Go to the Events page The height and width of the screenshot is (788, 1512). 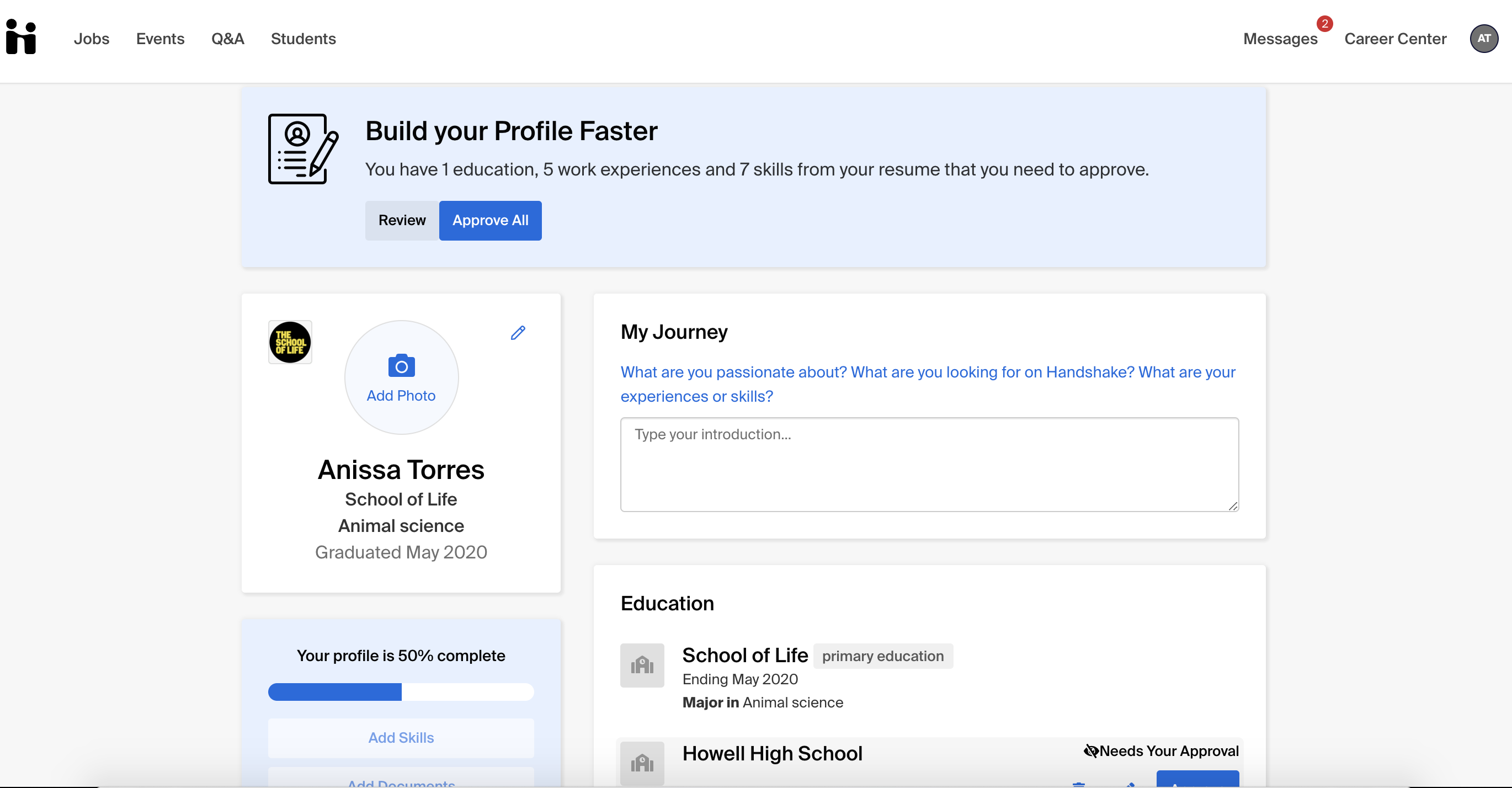(x=160, y=39)
